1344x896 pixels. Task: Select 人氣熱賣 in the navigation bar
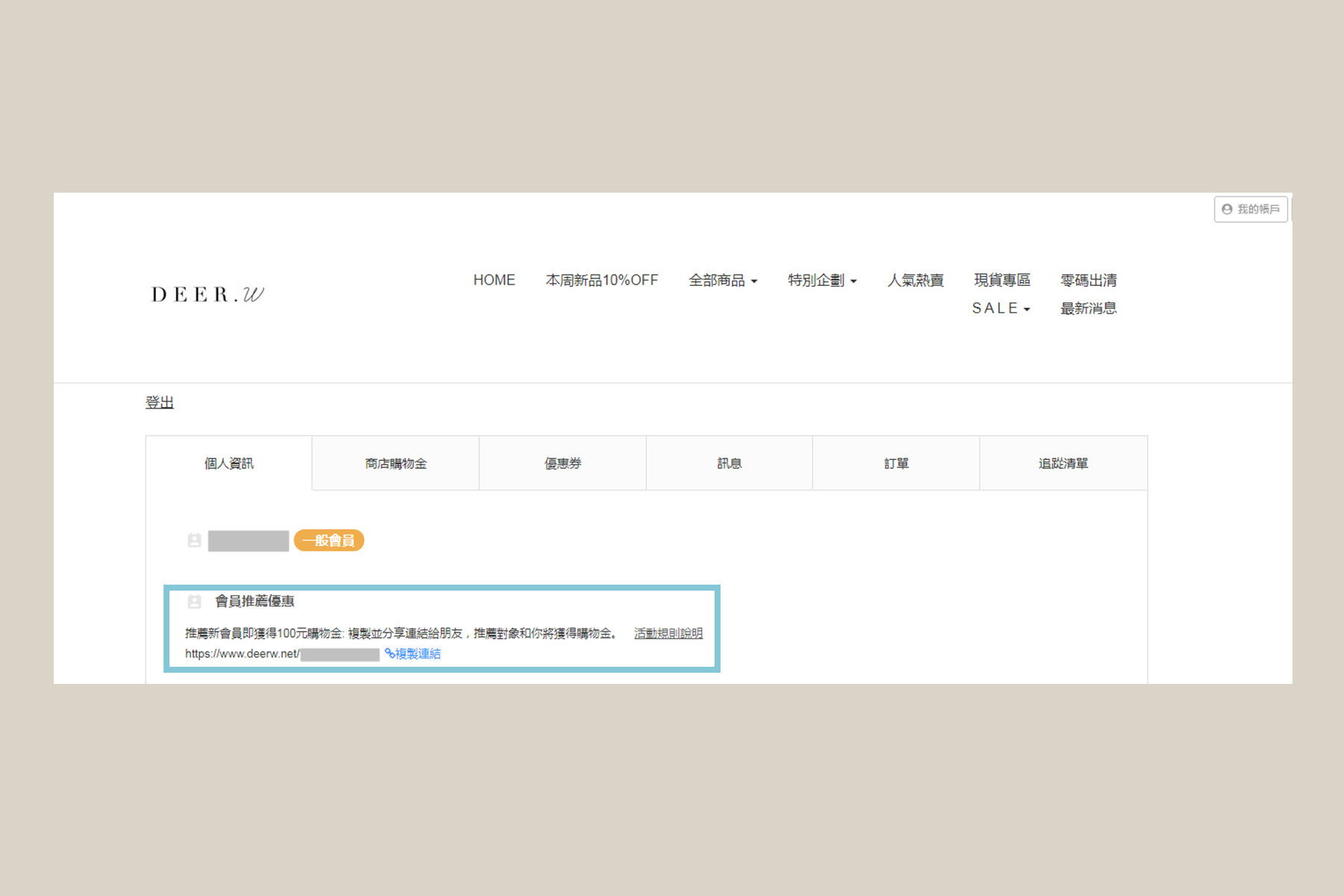pyautogui.click(x=915, y=280)
